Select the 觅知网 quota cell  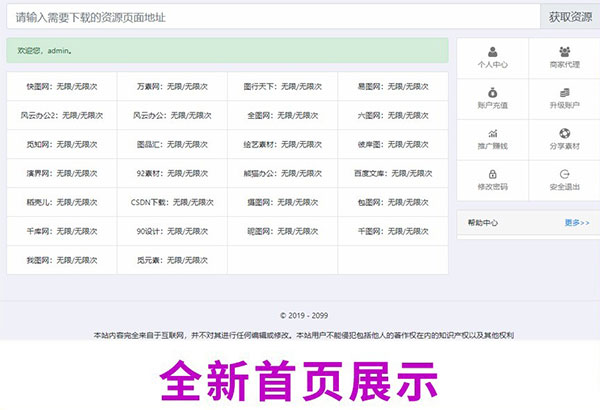(x=62, y=144)
